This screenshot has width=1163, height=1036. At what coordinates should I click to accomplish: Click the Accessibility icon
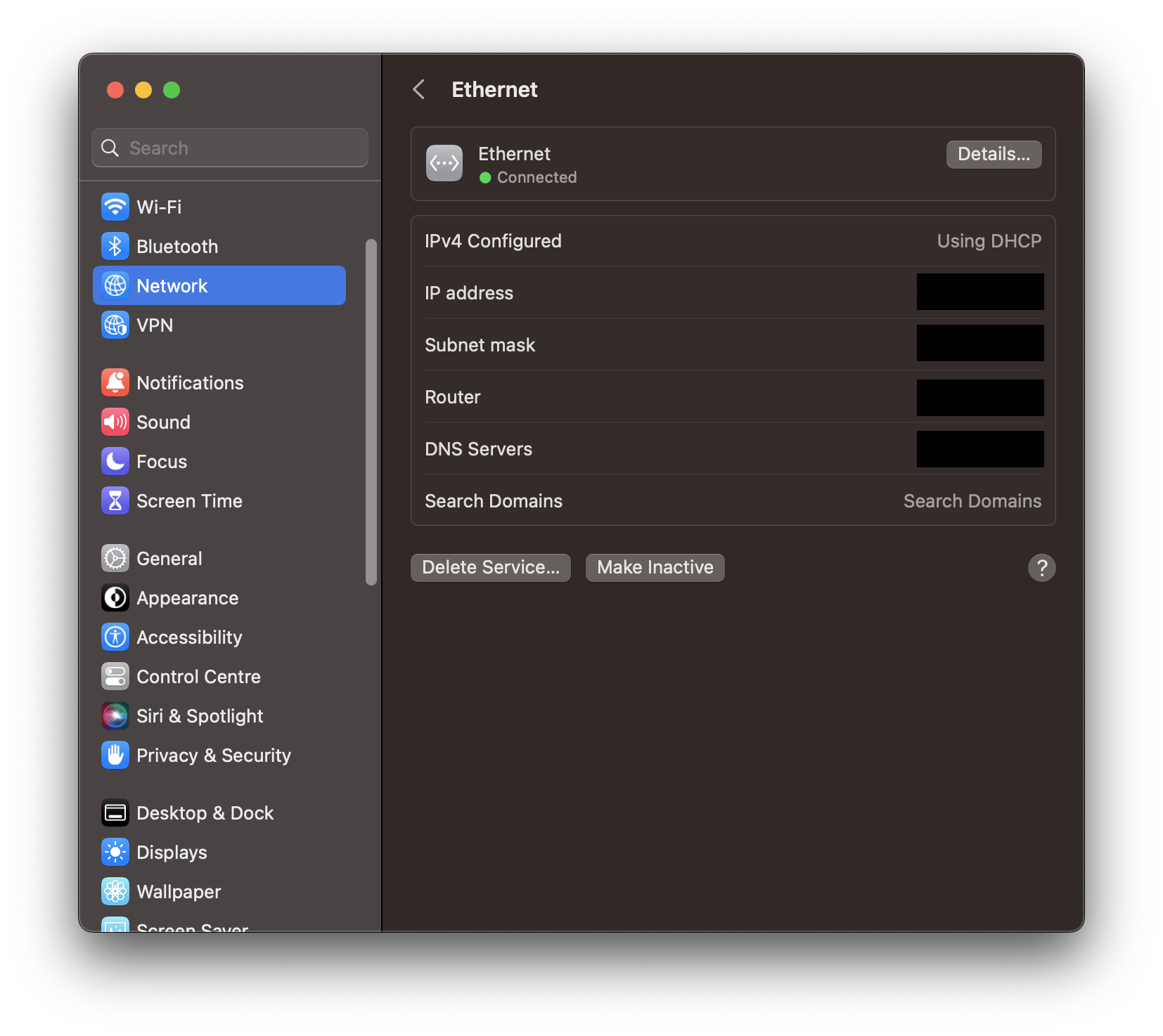[115, 637]
